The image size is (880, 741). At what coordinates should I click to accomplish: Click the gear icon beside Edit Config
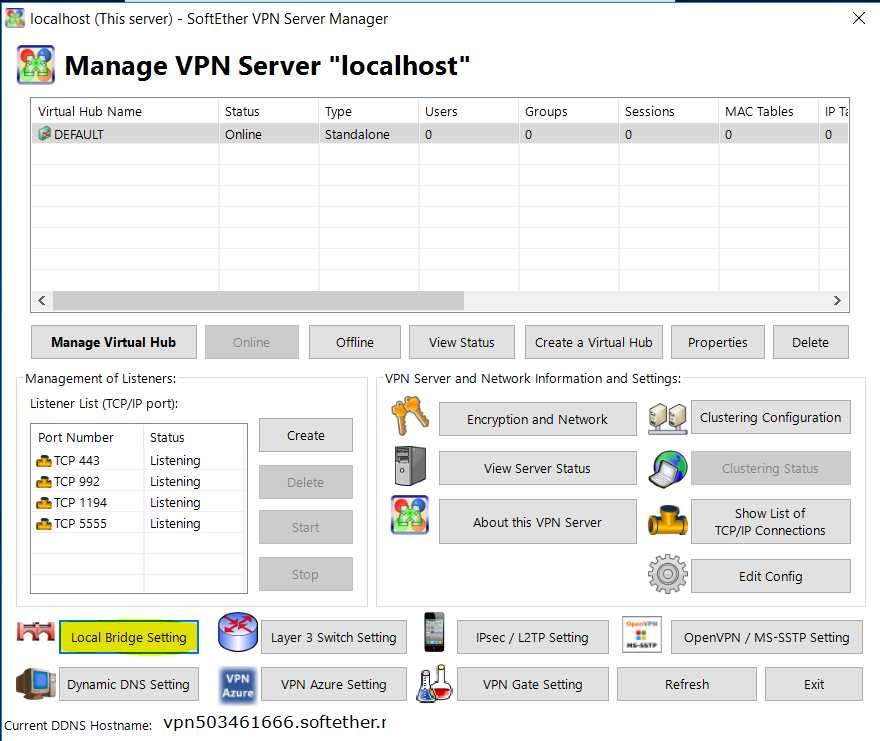[667, 574]
